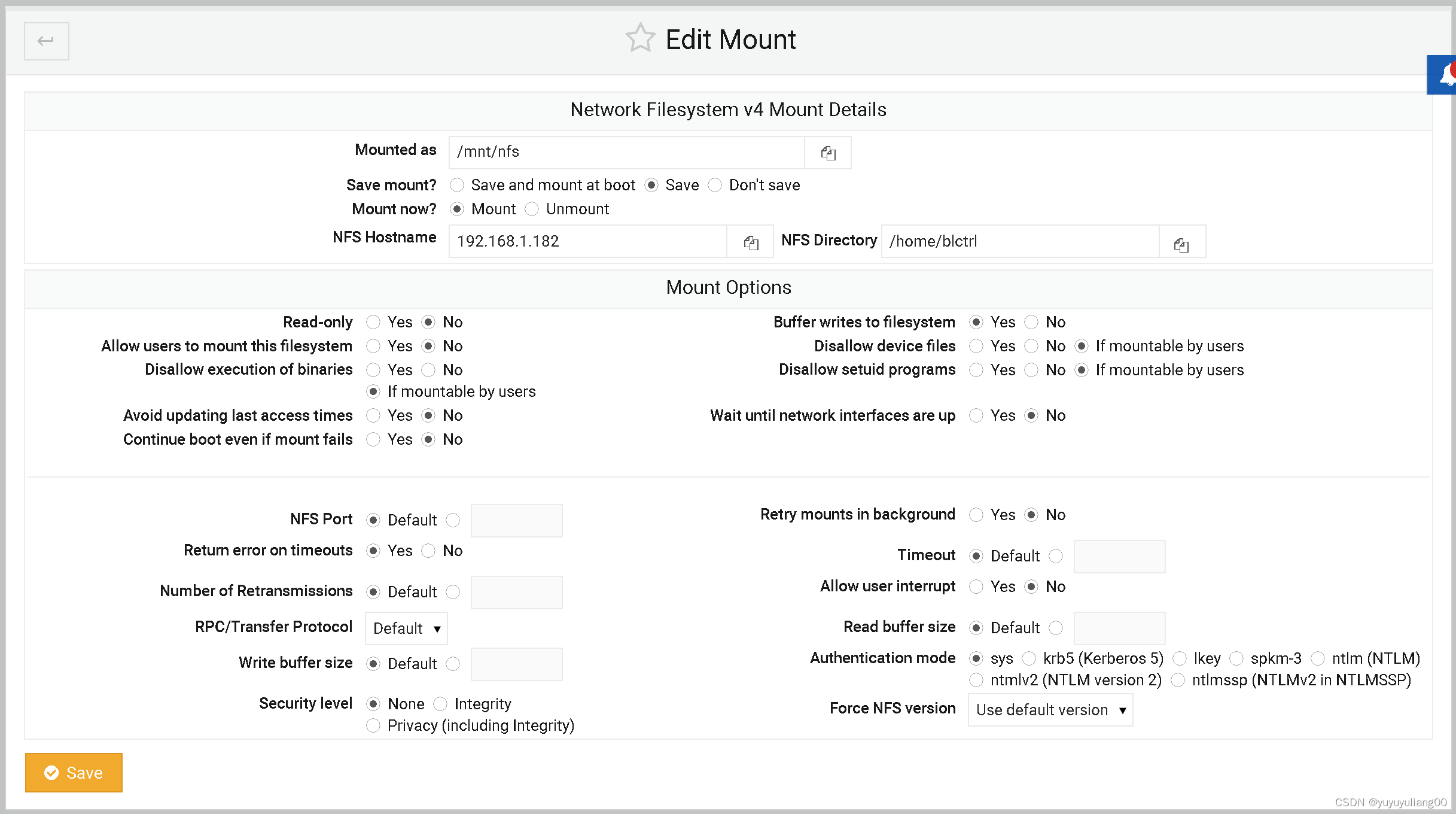Set Retry mounts in background to Yes
1456x814 pixels.
976,515
